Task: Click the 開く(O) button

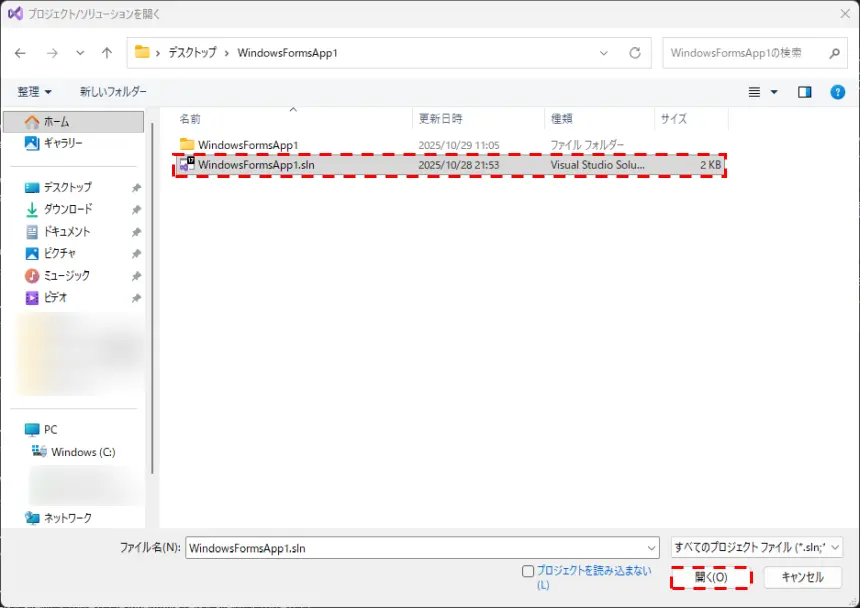Action: (x=710, y=577)
